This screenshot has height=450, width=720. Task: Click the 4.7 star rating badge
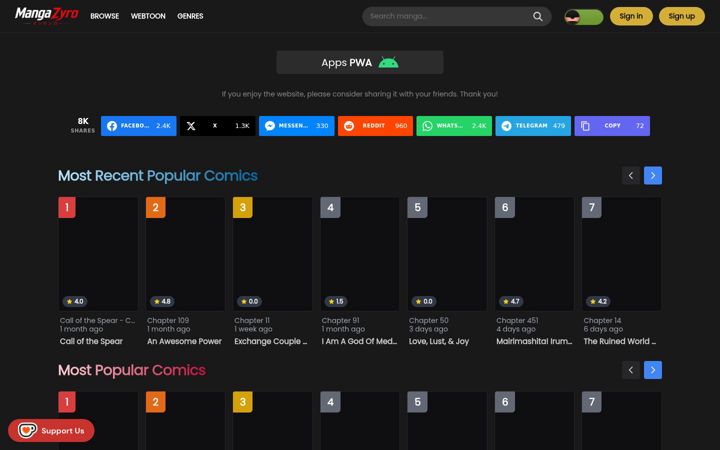512,301
